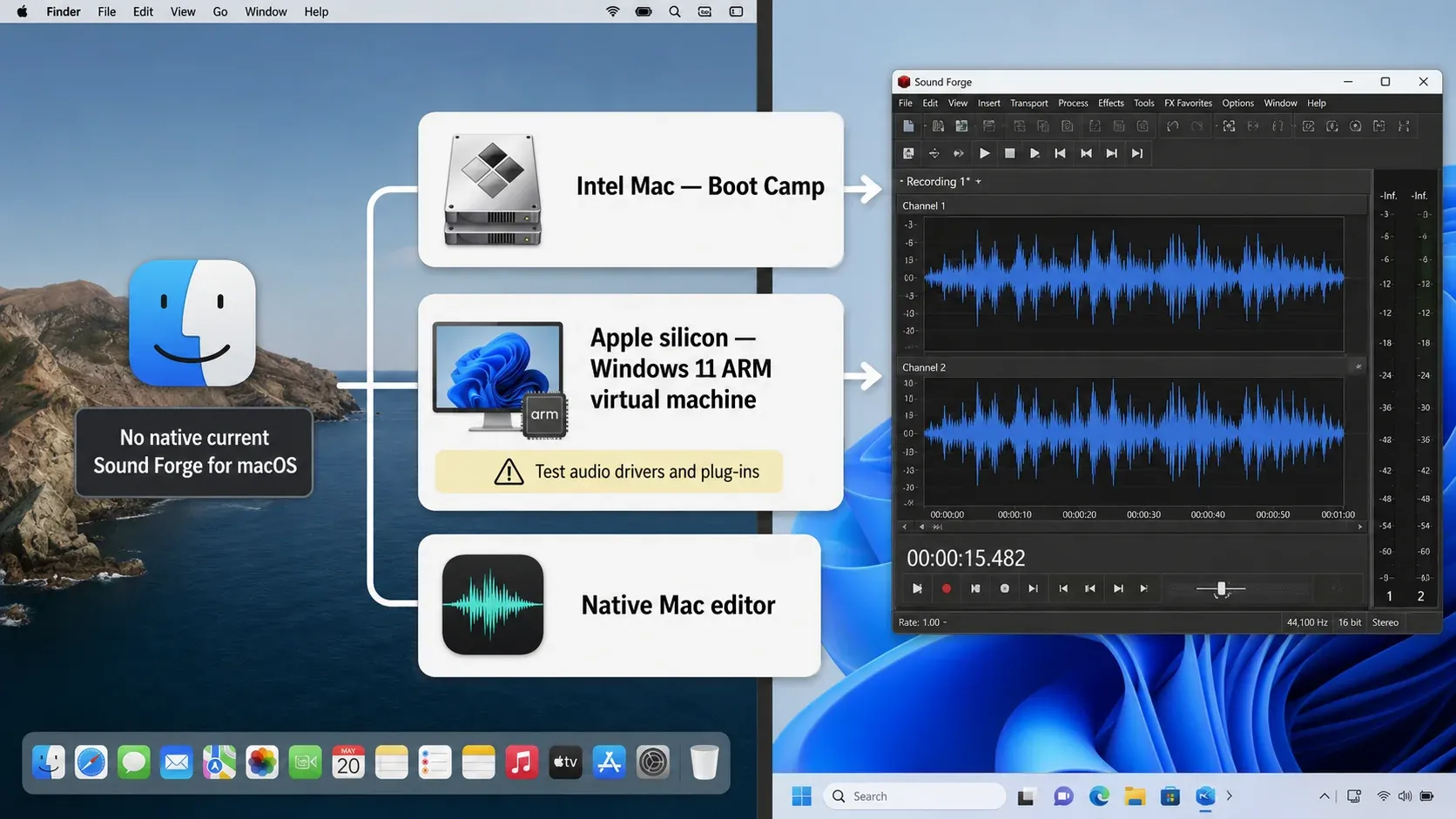Click the scrub slider handle in transport bar
The height and width of the screenshot is (819, 1456).
click(1221, 589)
